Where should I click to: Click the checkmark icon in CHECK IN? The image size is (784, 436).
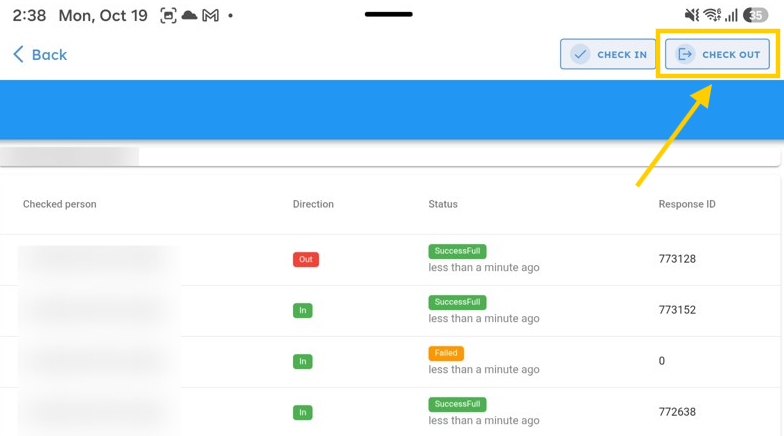tap(580, 54)
